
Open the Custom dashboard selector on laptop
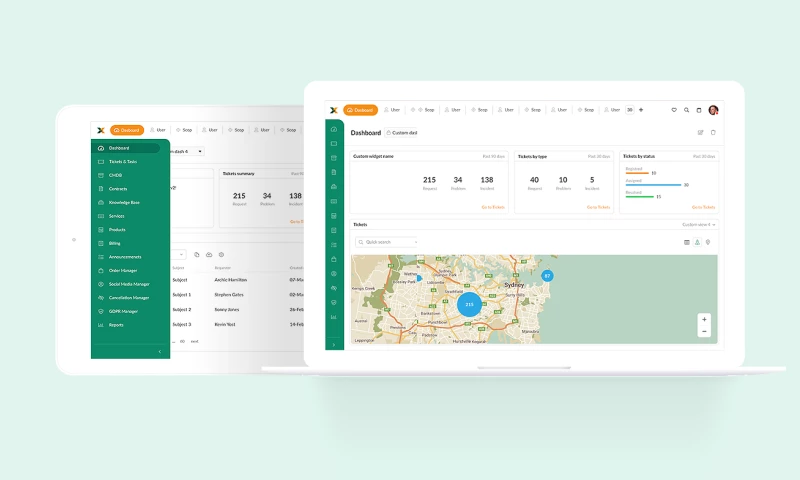[402, 133]
